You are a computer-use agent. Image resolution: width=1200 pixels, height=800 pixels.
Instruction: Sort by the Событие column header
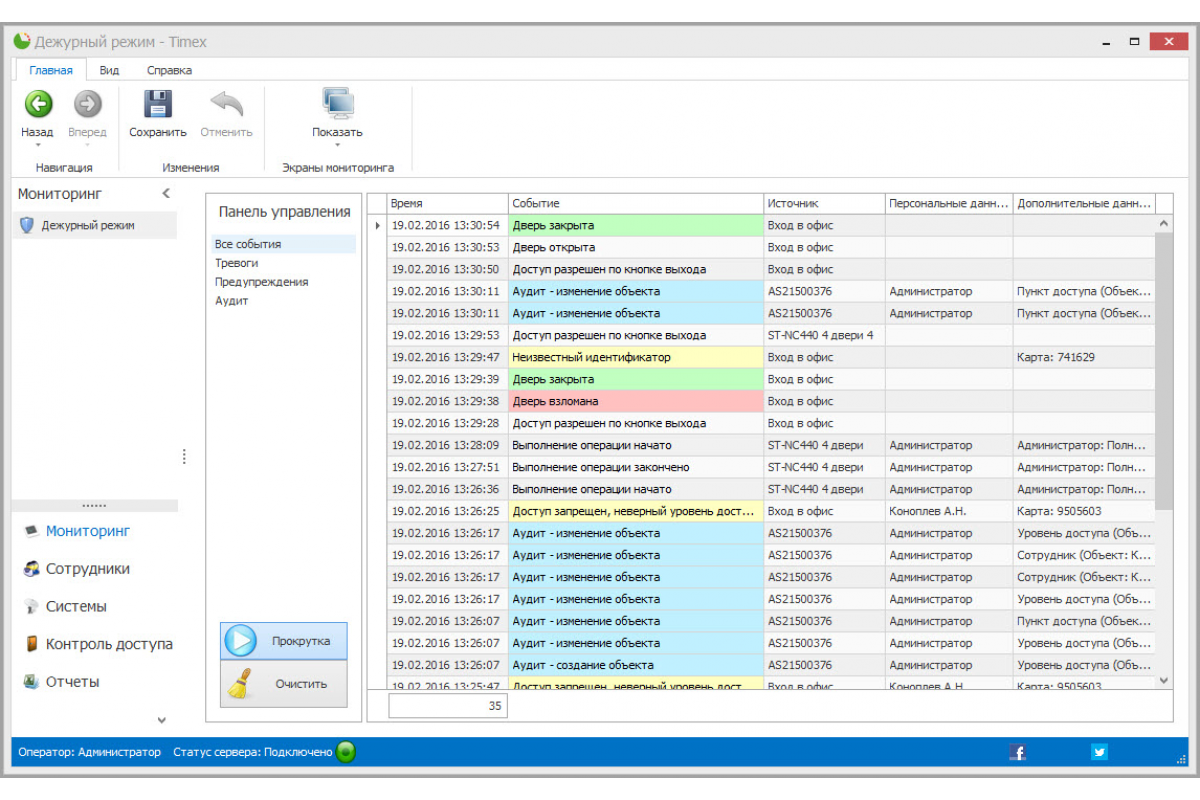[x=636, y=203]
